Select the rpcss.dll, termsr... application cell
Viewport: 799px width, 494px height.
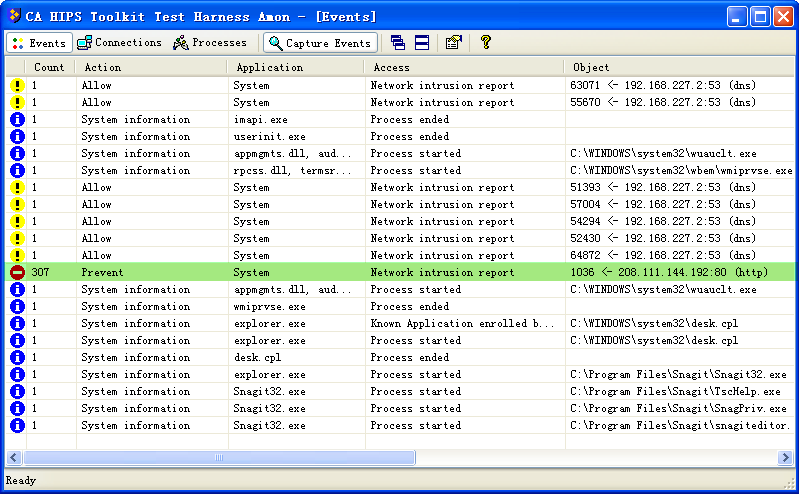[x=292, y=171]
